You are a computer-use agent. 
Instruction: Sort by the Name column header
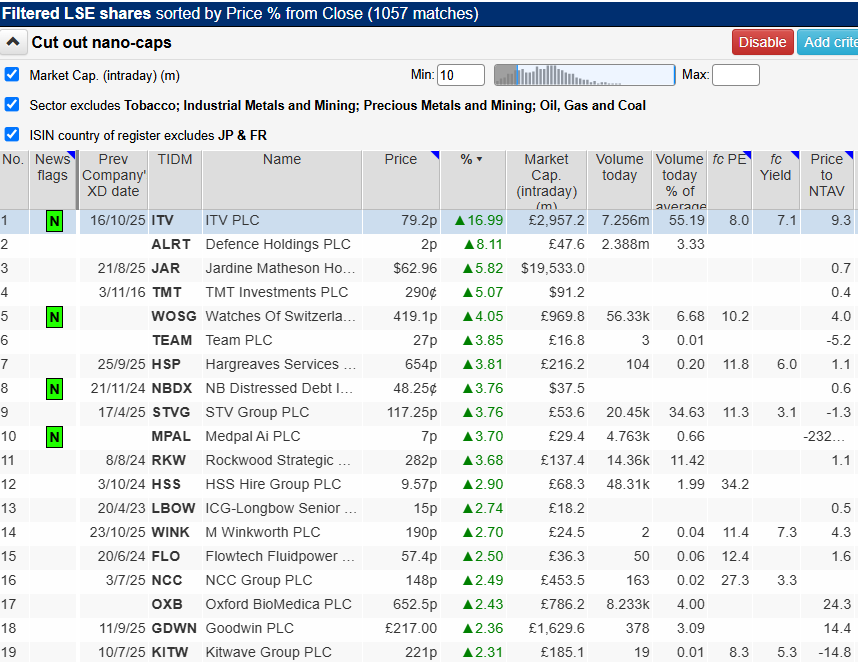(x=282, y=180)
